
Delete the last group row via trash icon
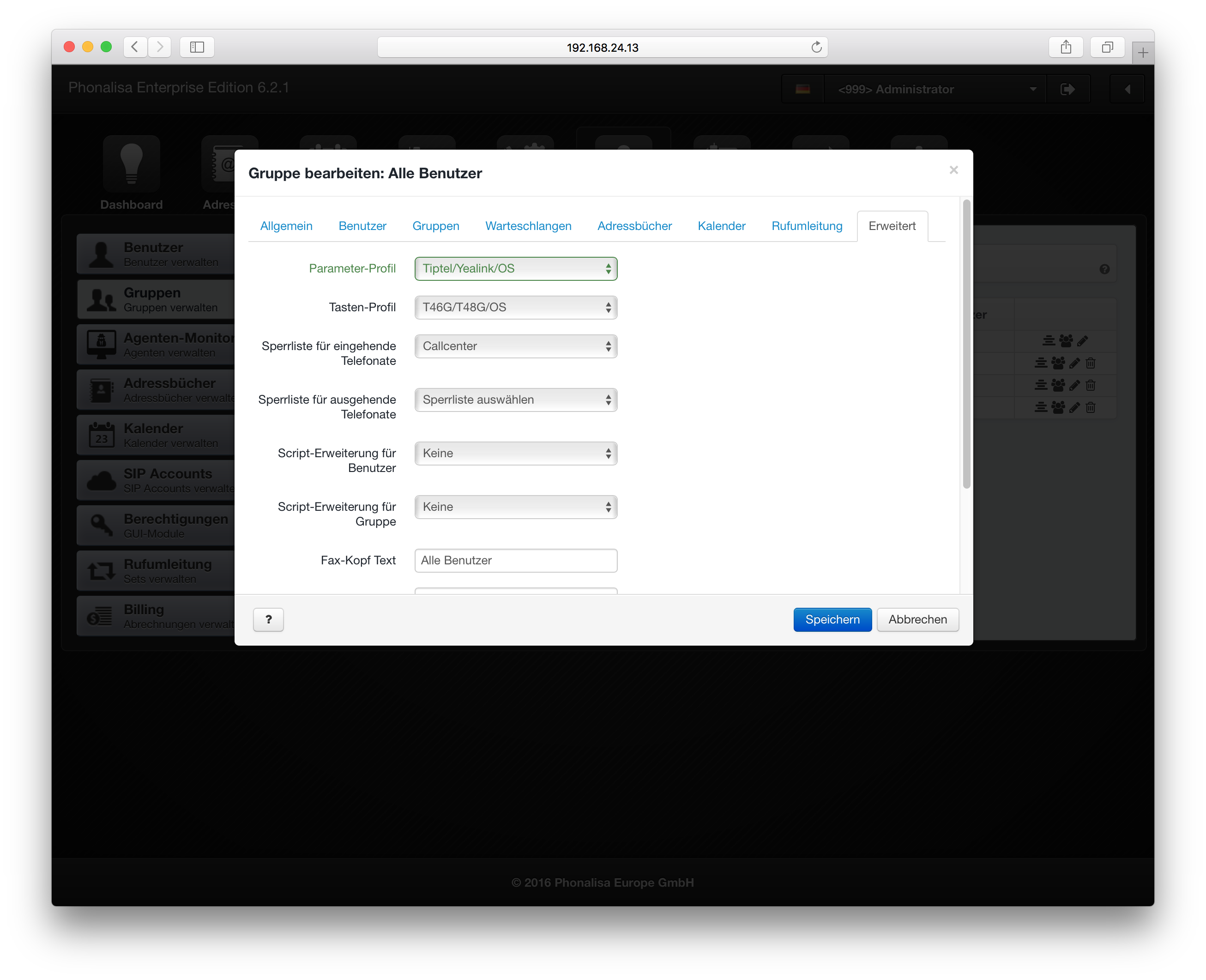coord(1090,407)
